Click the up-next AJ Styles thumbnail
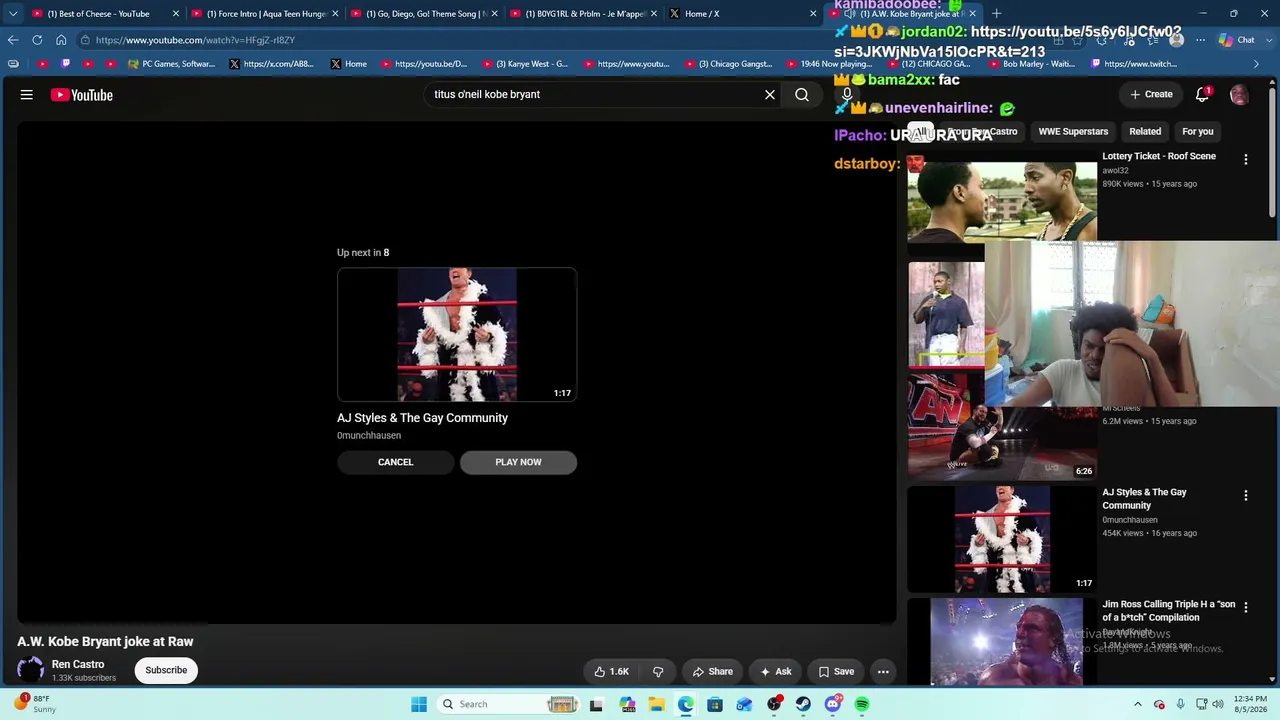This screenshot has width=1280, height=720. point(457,335)
